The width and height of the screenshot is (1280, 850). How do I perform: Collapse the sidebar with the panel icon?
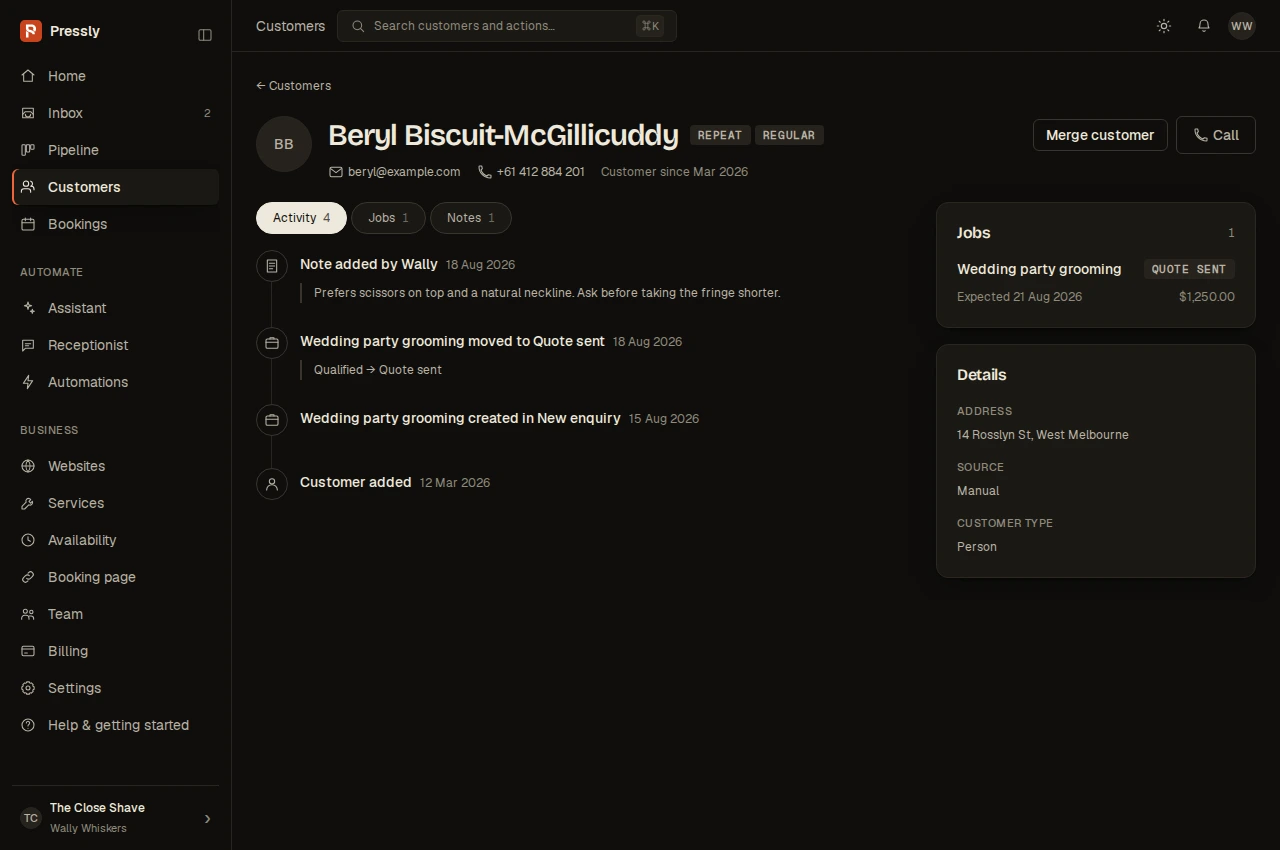(205, 35)
